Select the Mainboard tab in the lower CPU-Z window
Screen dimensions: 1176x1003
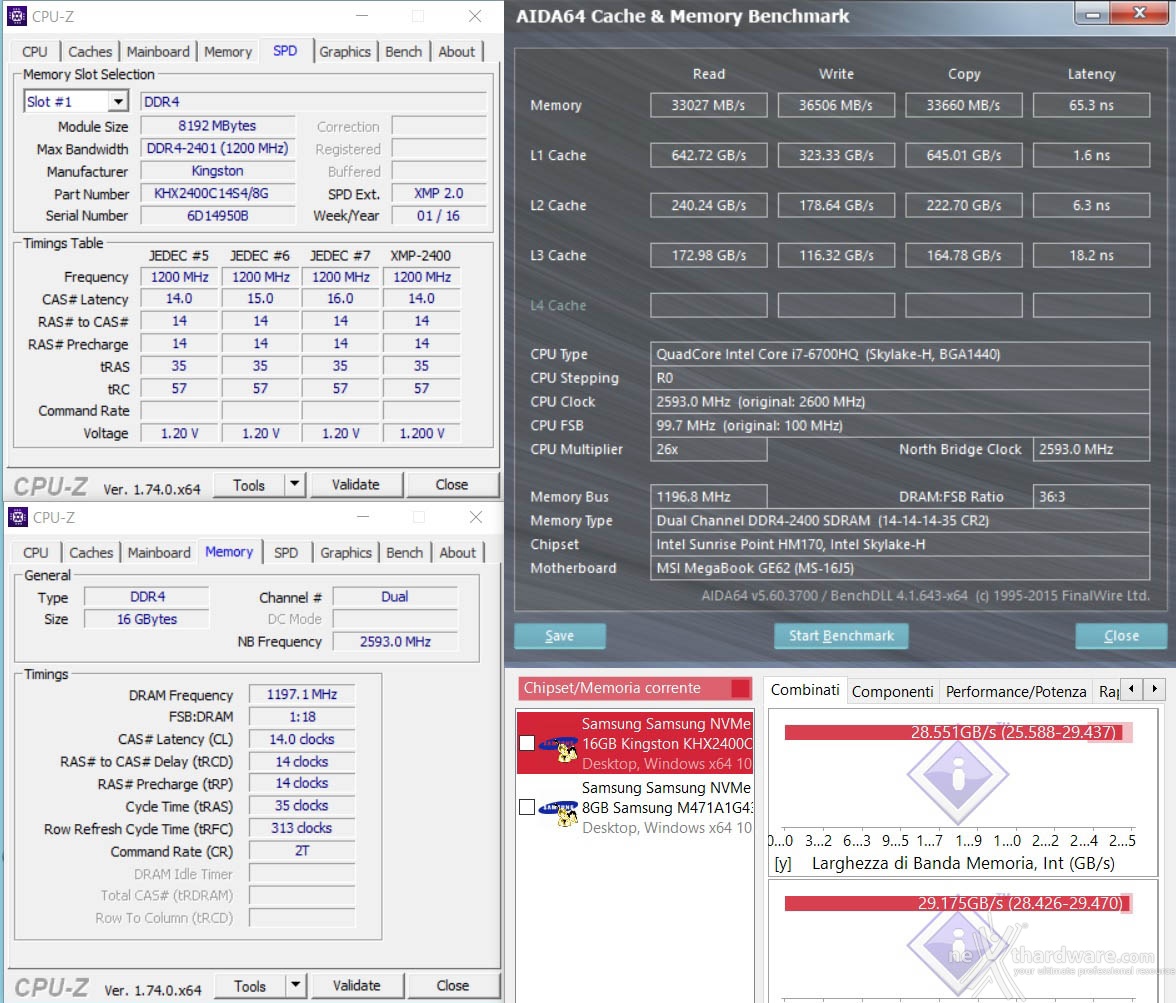159,553
